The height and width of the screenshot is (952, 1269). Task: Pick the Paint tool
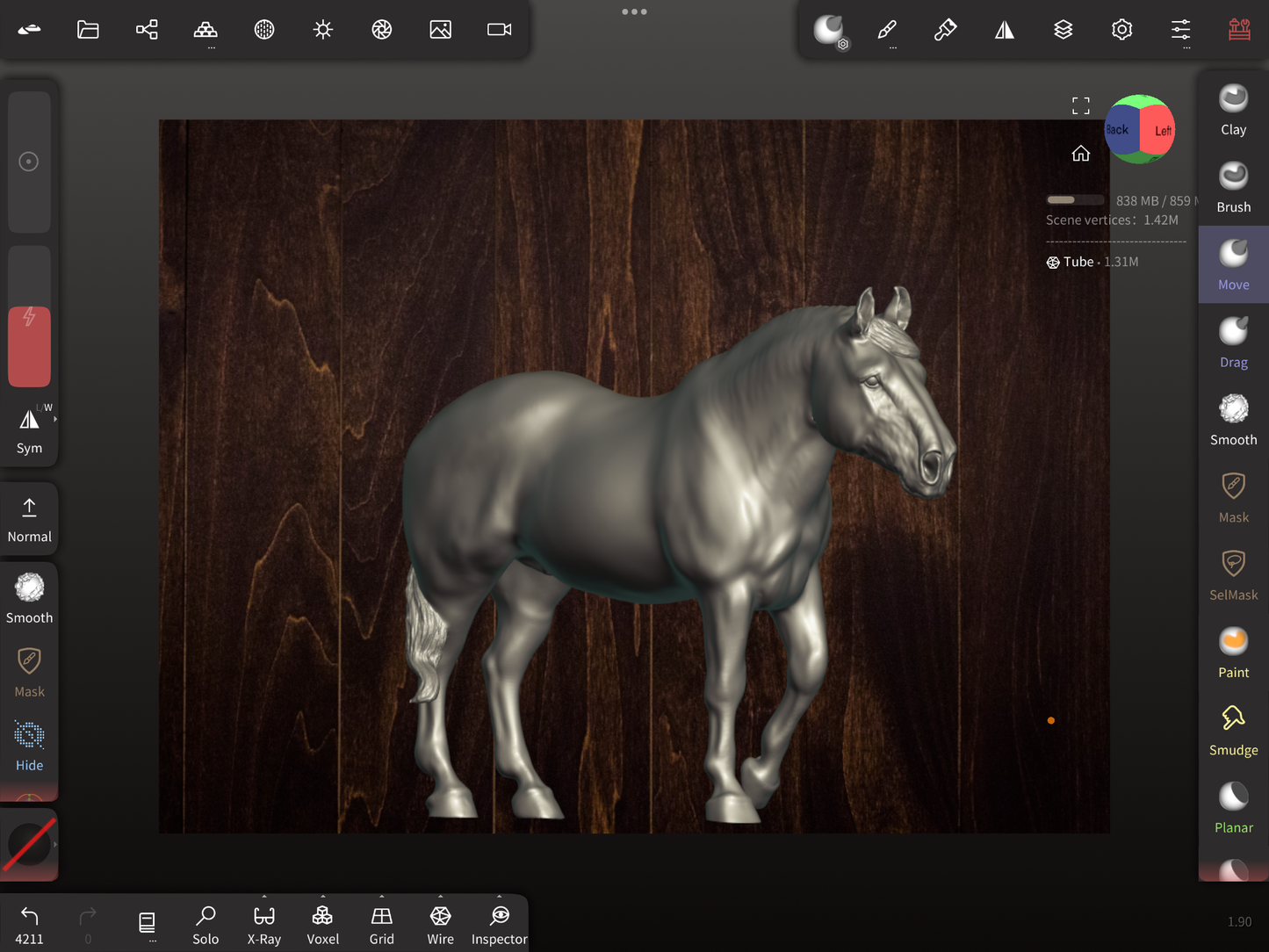1233,653
